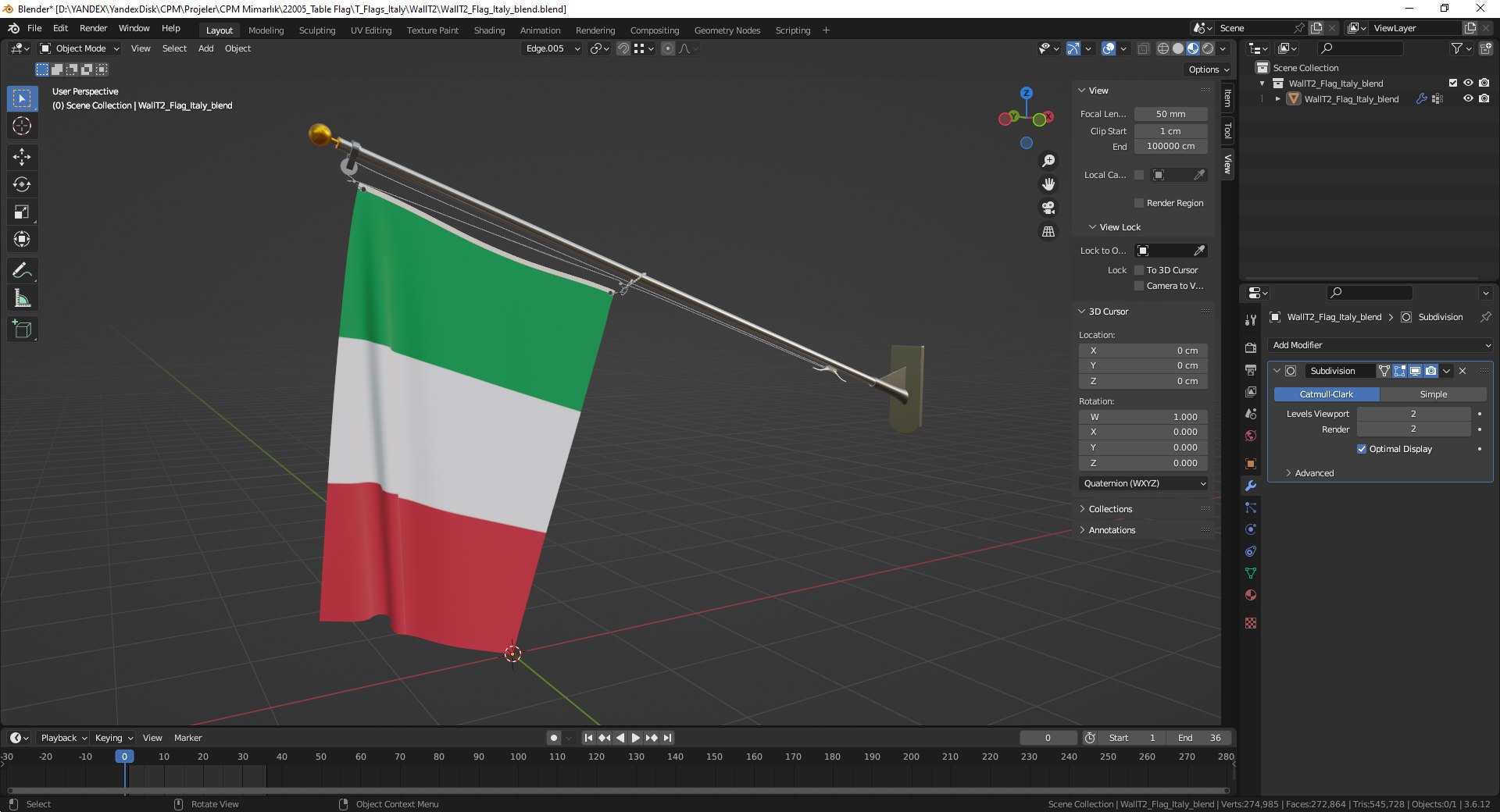Play the animation forward
The width and height of the screenshot is (1500, 812).
(636, 738)
